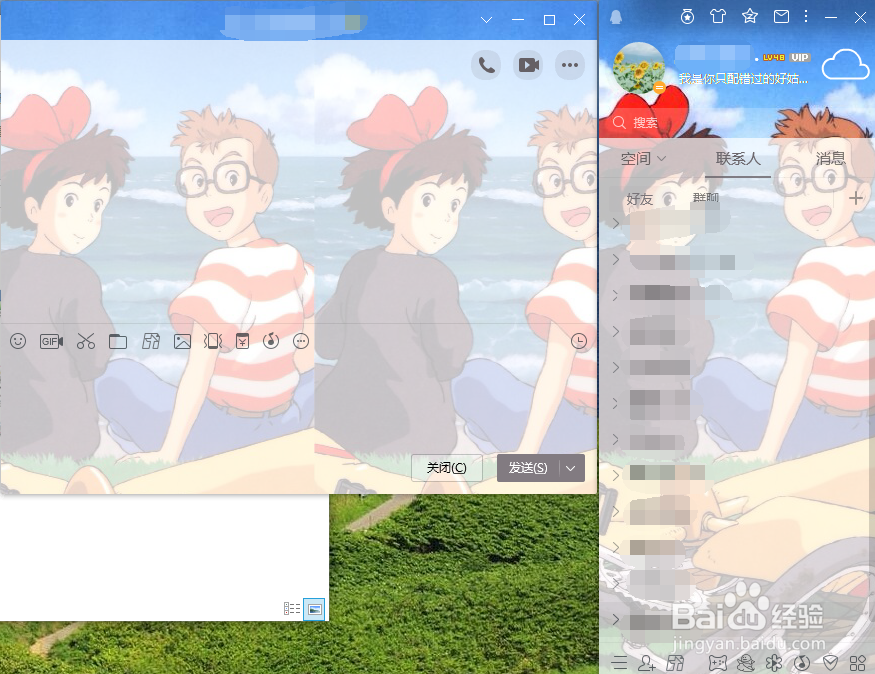Open the mailbox envelope icon

coord(781,17)
